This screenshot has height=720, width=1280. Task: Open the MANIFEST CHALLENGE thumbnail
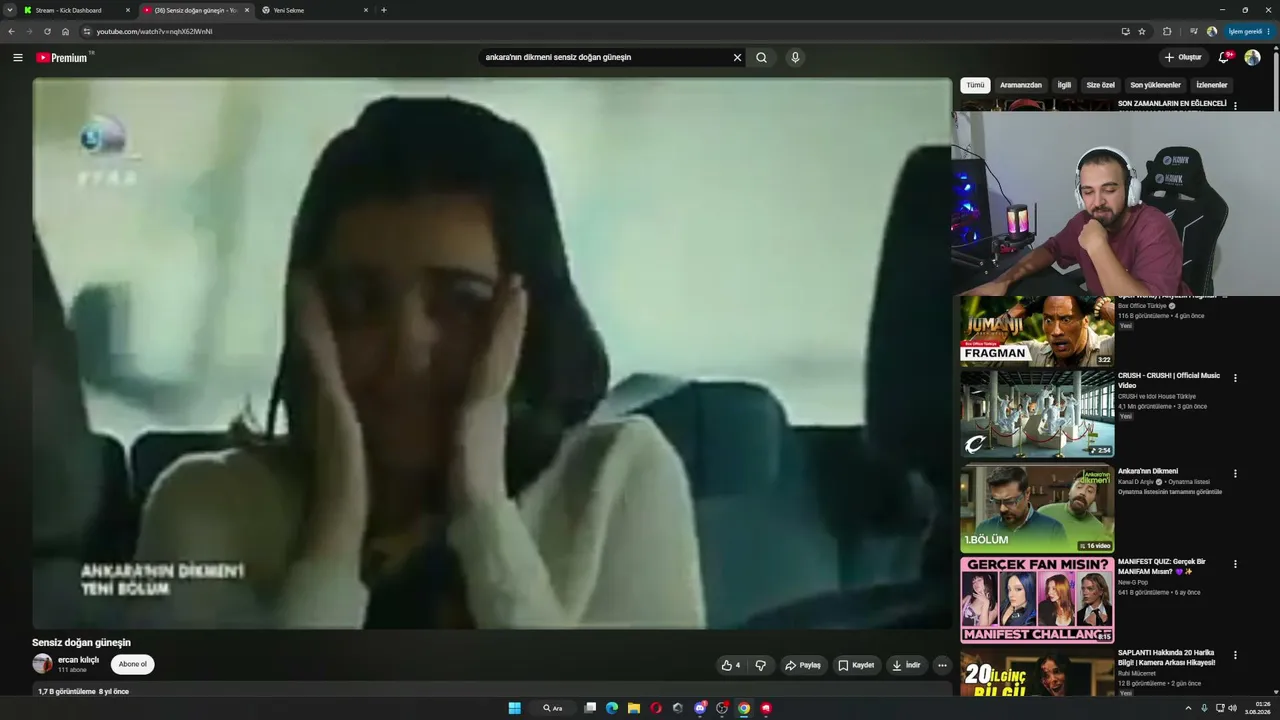[x=1037, y=600]
